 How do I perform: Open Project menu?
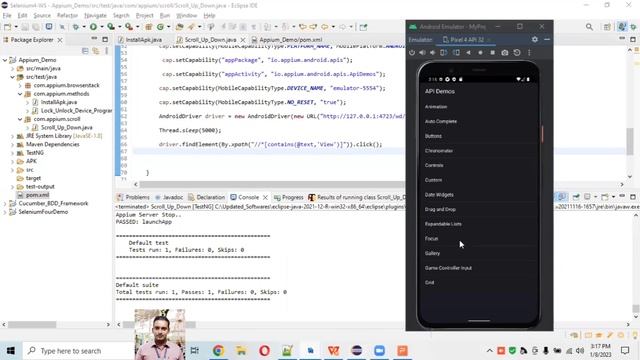tap(144, 16)
